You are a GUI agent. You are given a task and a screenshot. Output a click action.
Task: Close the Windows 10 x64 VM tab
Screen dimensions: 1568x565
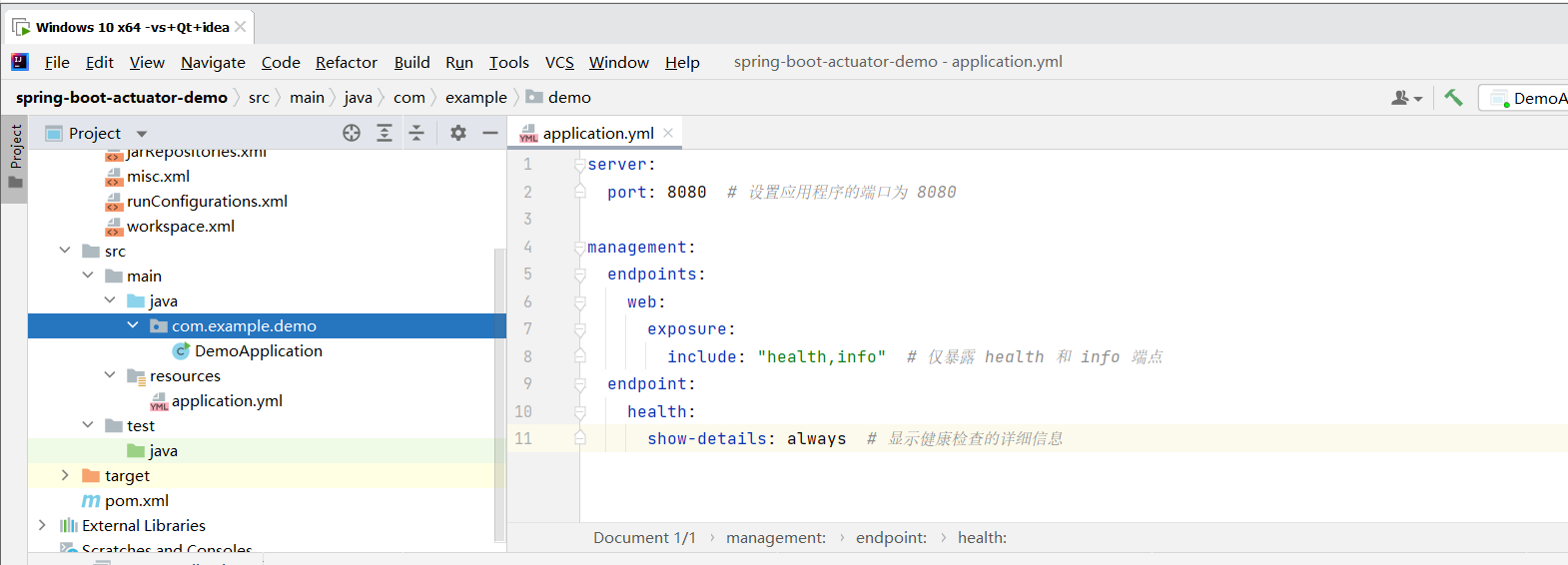[x=240, y=27]
